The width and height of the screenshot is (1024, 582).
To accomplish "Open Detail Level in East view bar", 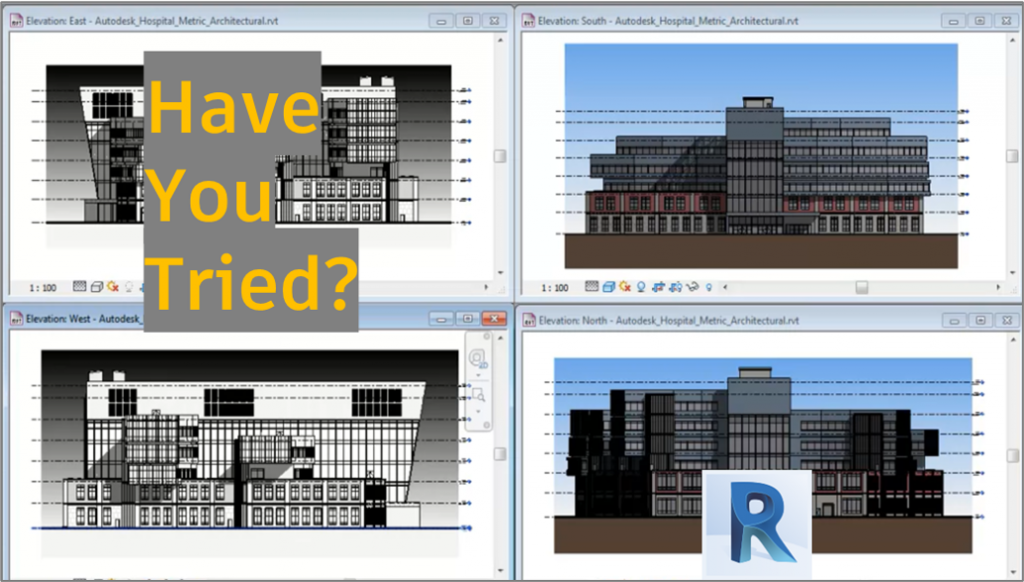I will click(80, 286).
